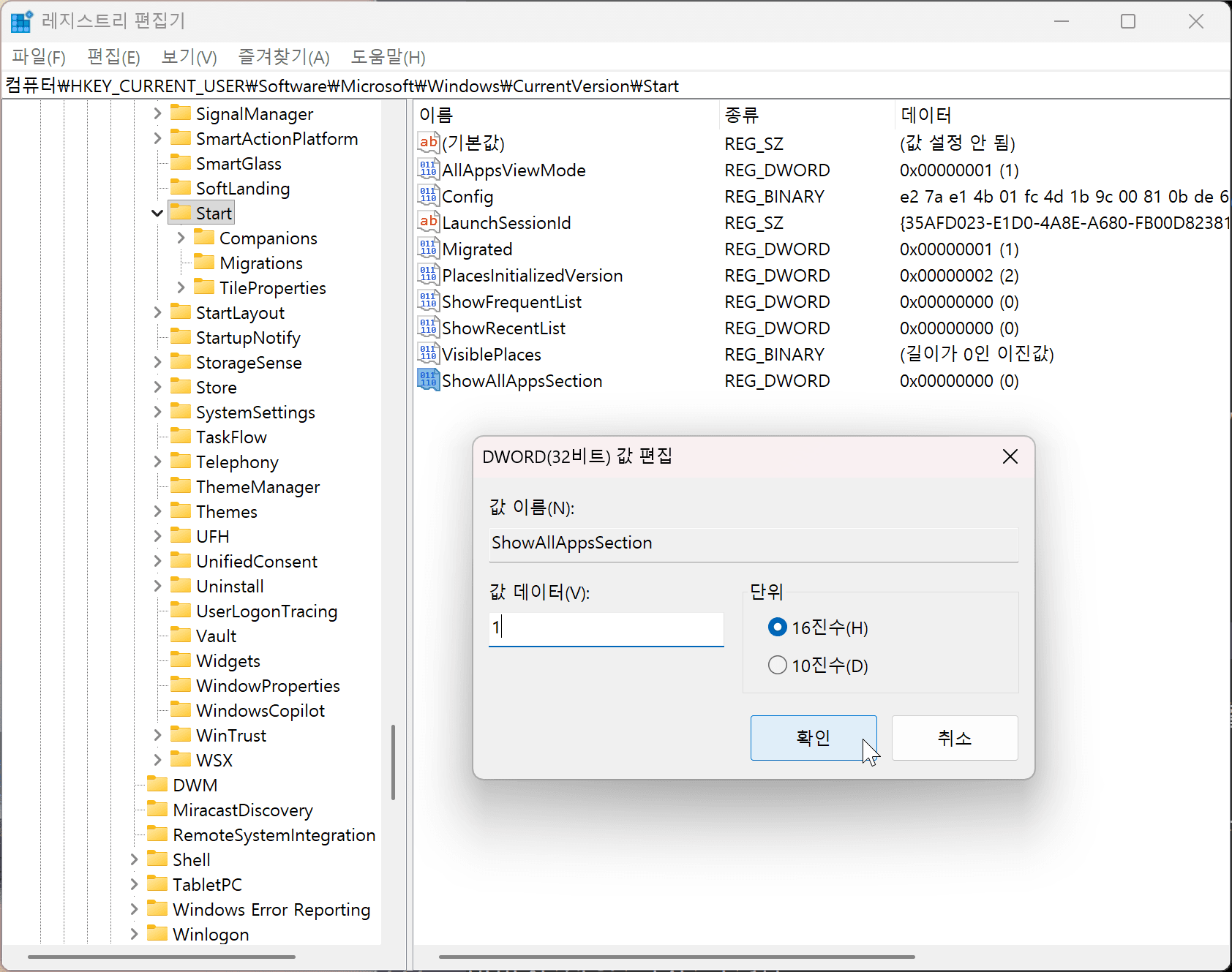
Task: Expand the SystemSettings key
Action: tap(157, 412)
